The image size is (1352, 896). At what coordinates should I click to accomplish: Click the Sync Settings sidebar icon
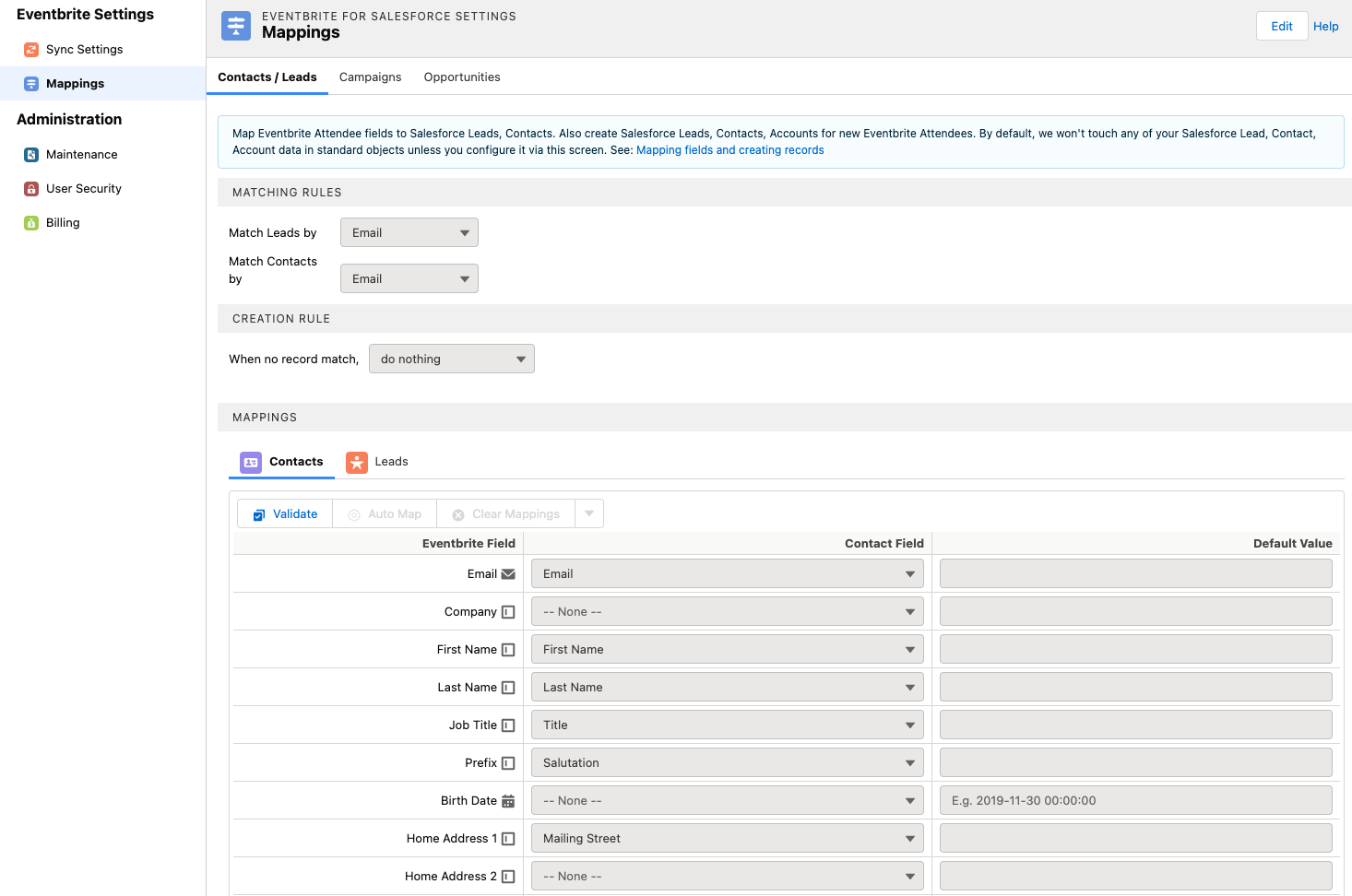point(31,50)
